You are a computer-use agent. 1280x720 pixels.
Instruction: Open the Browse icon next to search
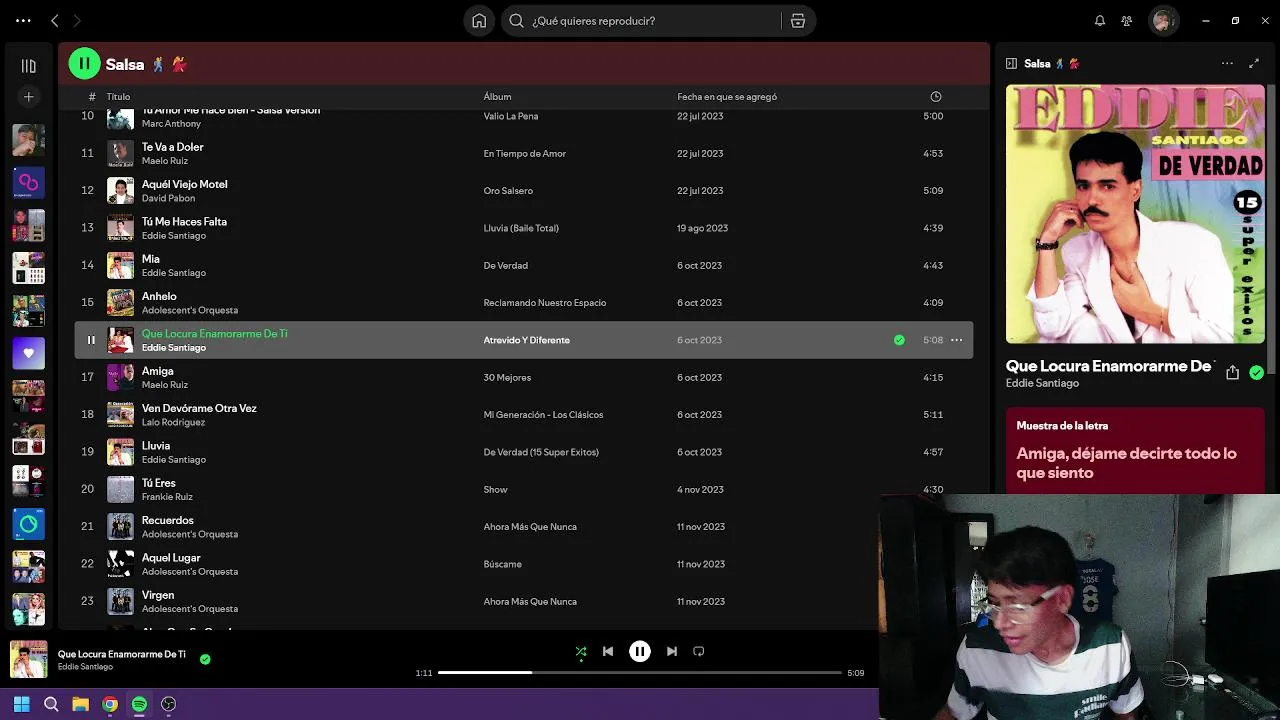[x=798, y=20]
